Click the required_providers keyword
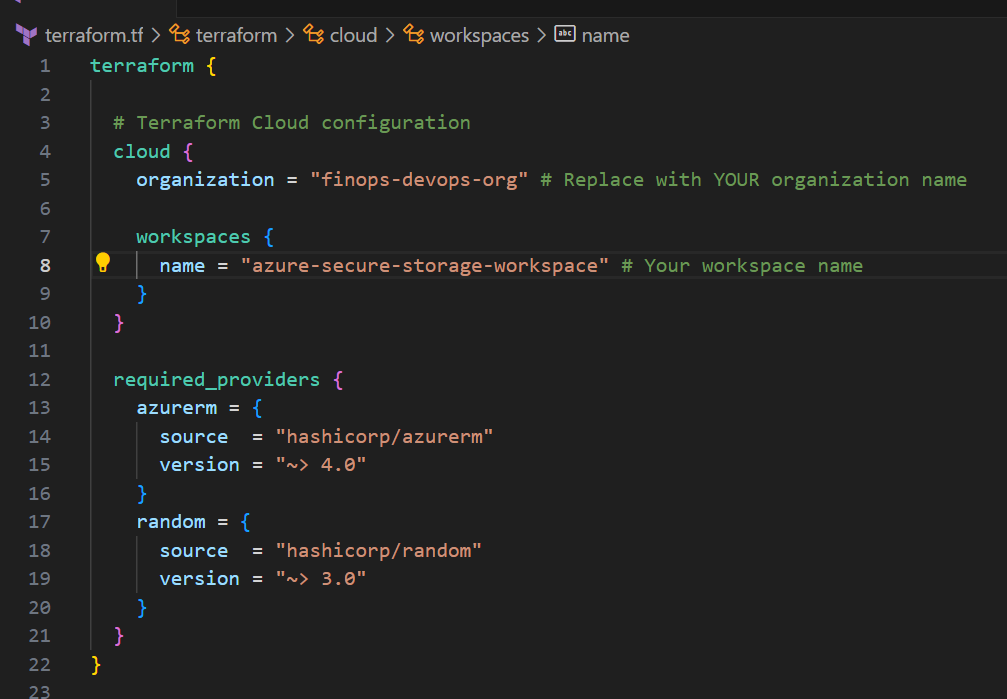 216,380
